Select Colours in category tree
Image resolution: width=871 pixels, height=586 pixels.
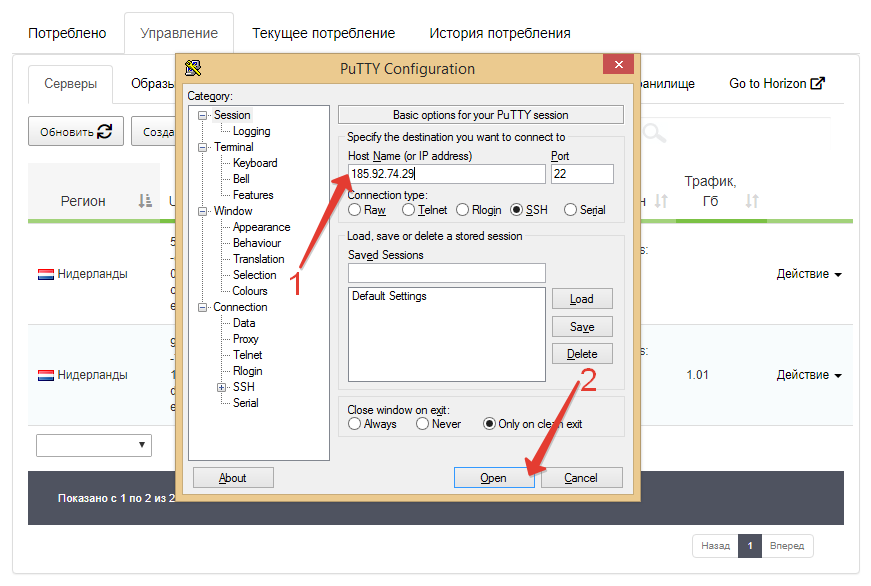[250, 291]
